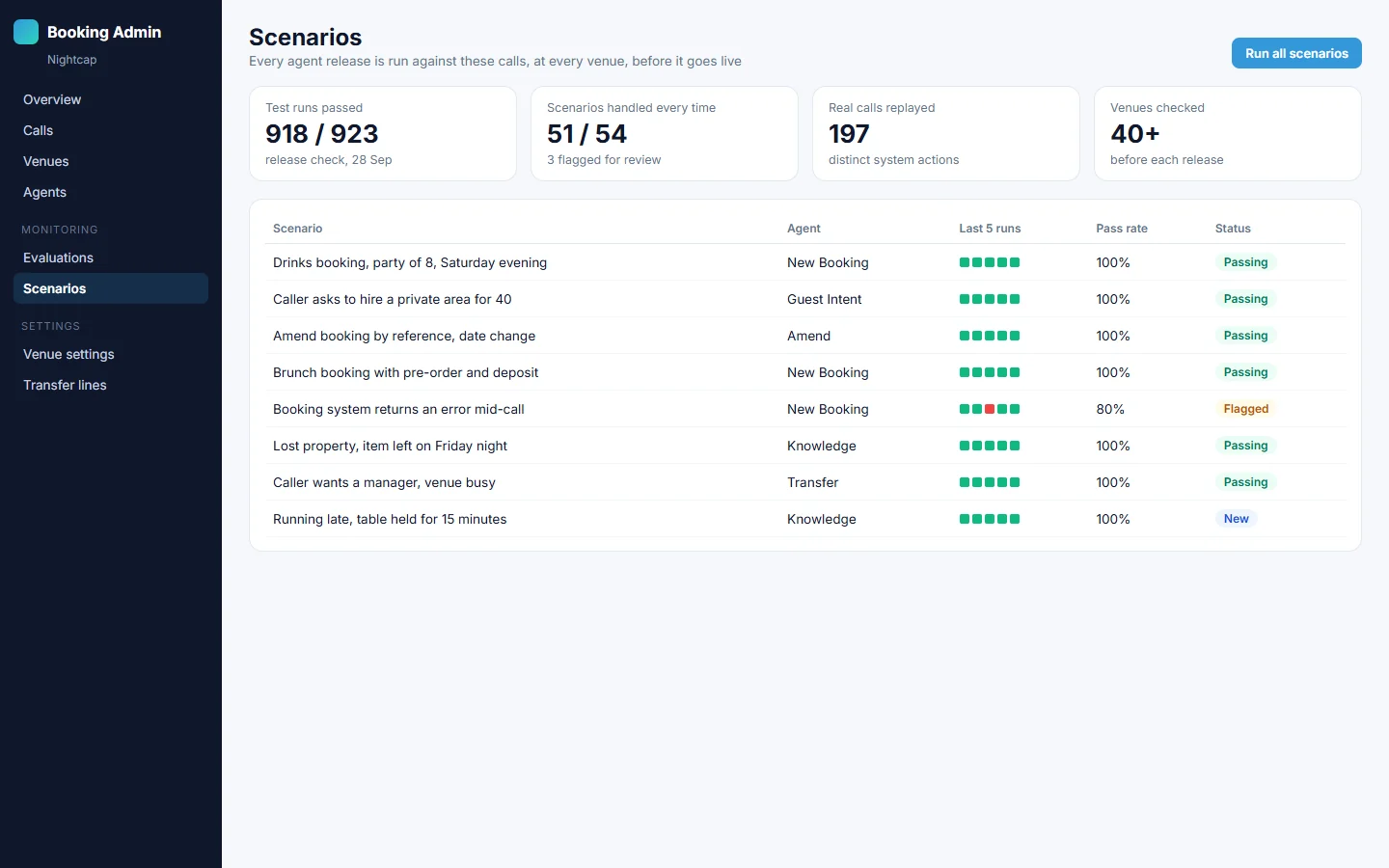Viewport: 1389px width, 868px height.
Task: Select the Scenarios sidebar item
Action: (x=111, y=288)
